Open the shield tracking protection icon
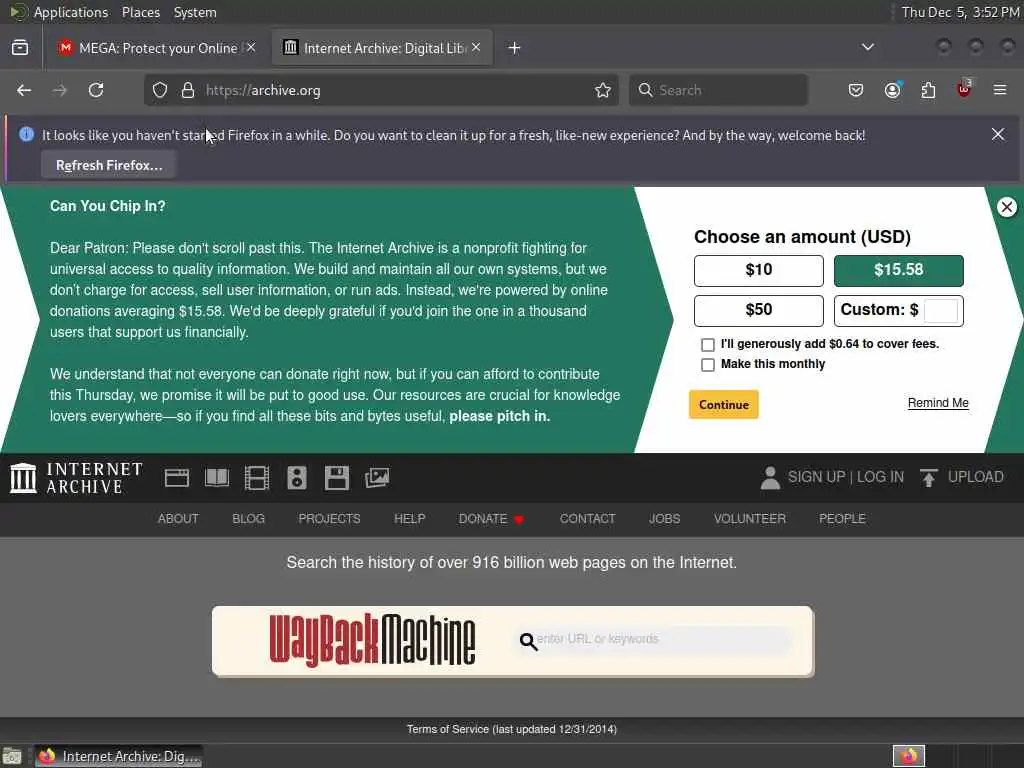This screenshot has height=768, width=1024. click(160, 90)
